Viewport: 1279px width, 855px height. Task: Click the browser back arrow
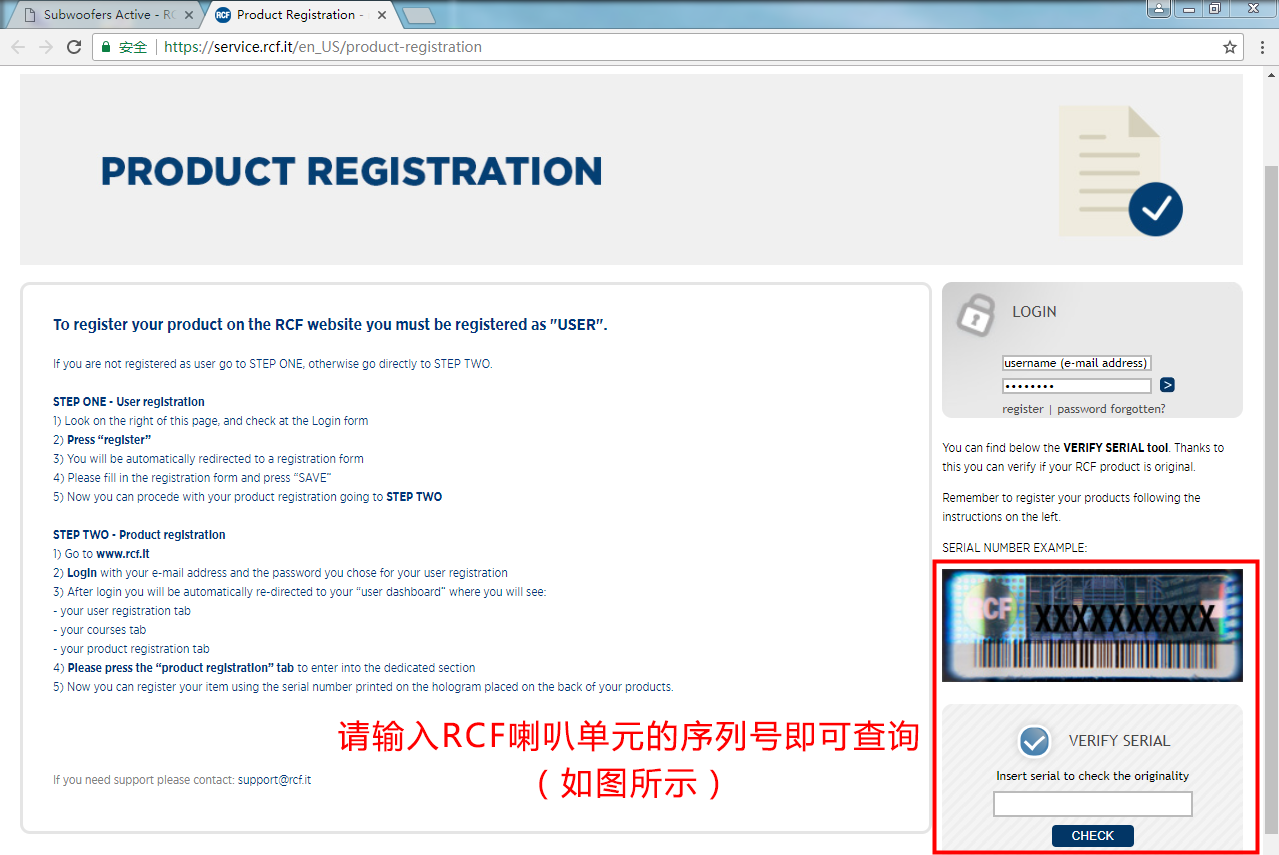click(18, 47)
